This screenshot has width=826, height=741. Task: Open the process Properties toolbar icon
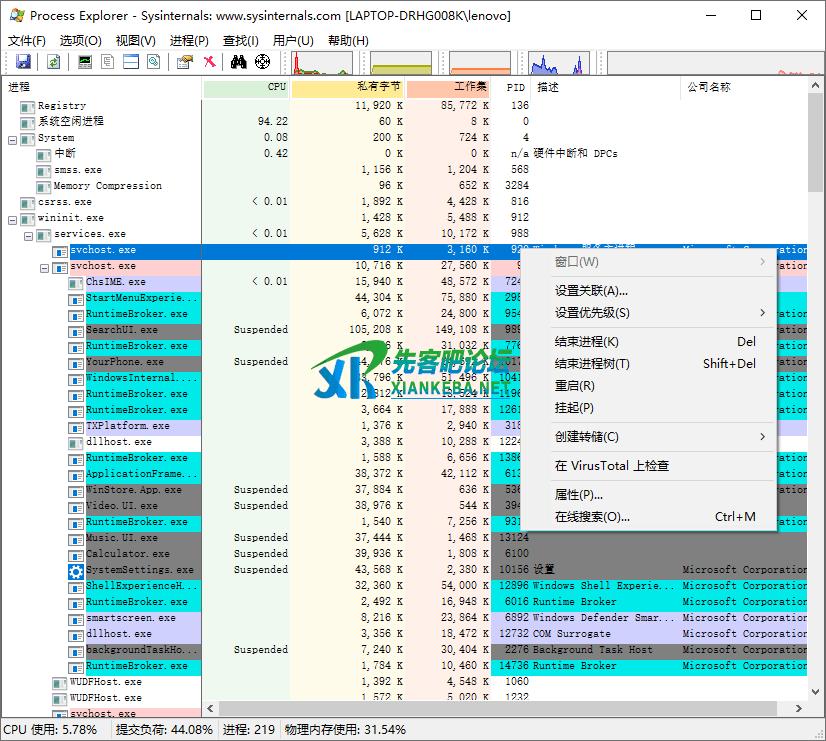tap(184, 62)
